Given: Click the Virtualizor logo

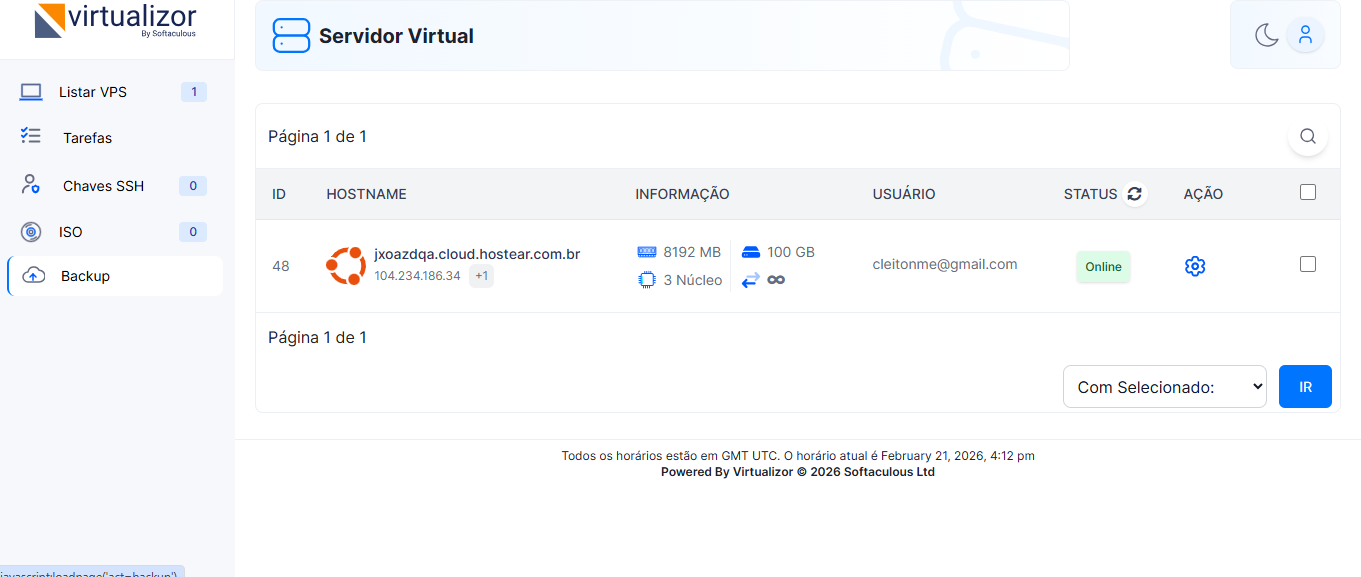Looking at the screenshot, I should point(116,20).
